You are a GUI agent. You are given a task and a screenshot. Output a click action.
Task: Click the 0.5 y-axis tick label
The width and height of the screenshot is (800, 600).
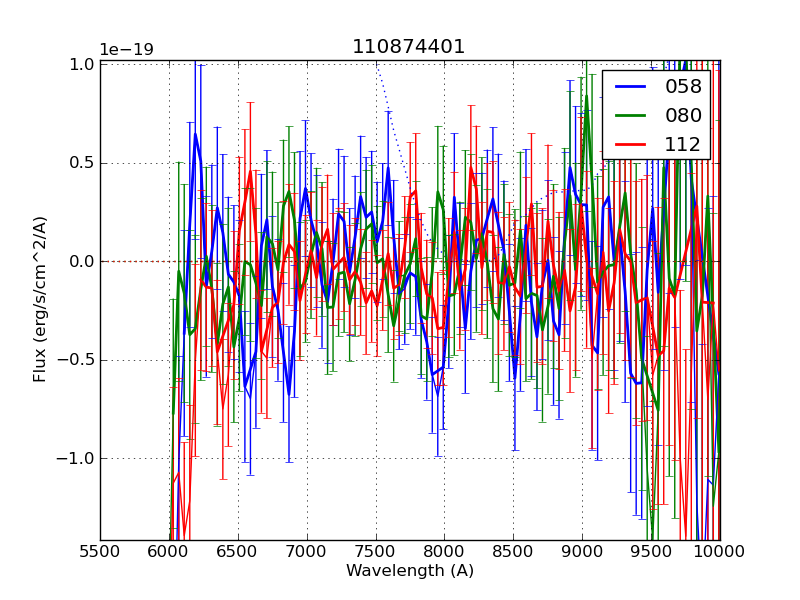tap(82, 163)
